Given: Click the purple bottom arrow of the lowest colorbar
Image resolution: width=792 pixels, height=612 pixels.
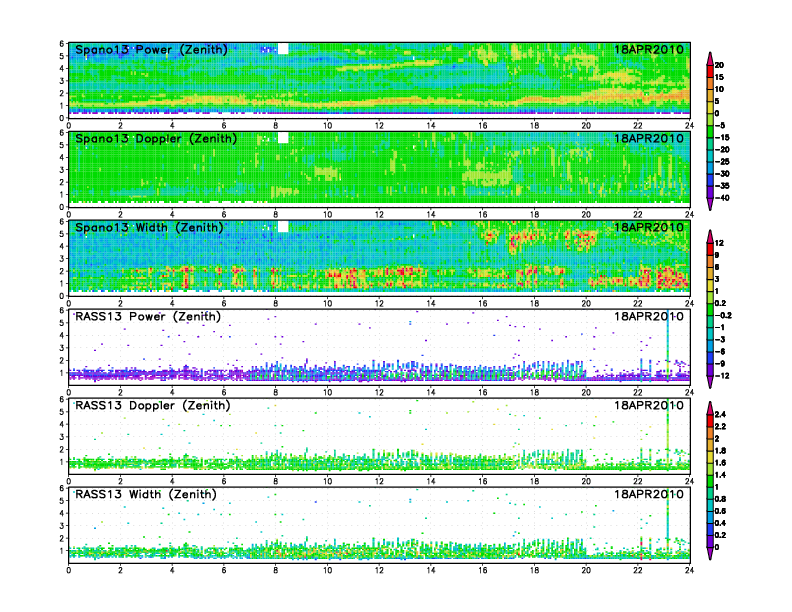Looking at the screenshot, I should click(709, 553).
